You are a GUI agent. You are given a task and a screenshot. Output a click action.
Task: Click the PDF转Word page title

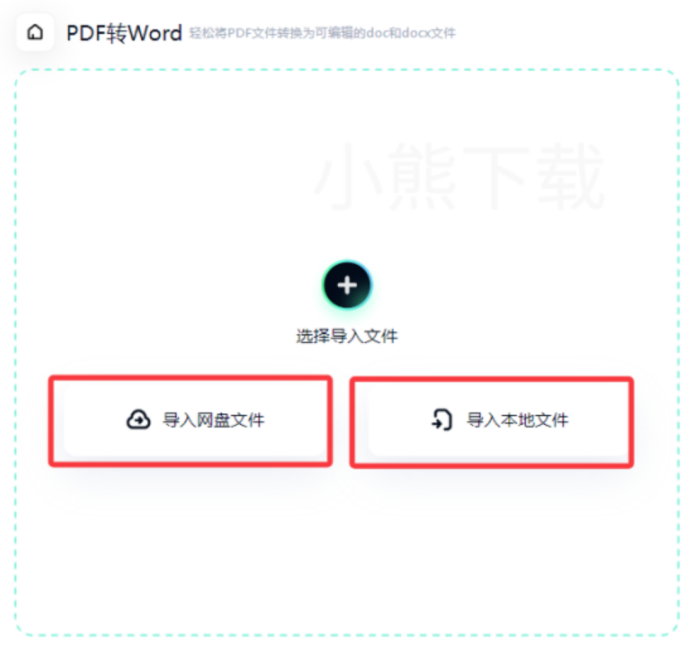coord(124,33)
